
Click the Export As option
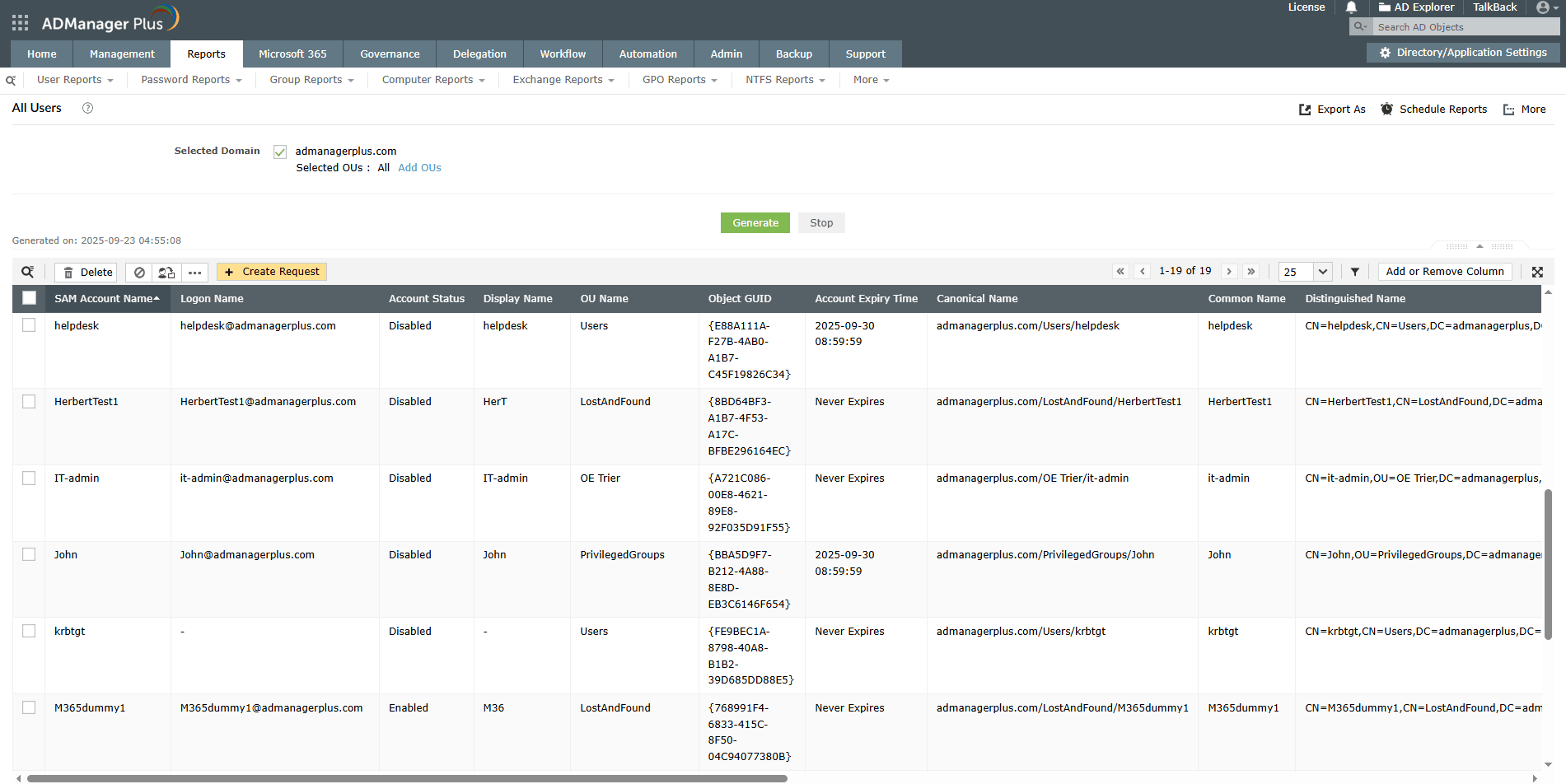point(1332,110)
